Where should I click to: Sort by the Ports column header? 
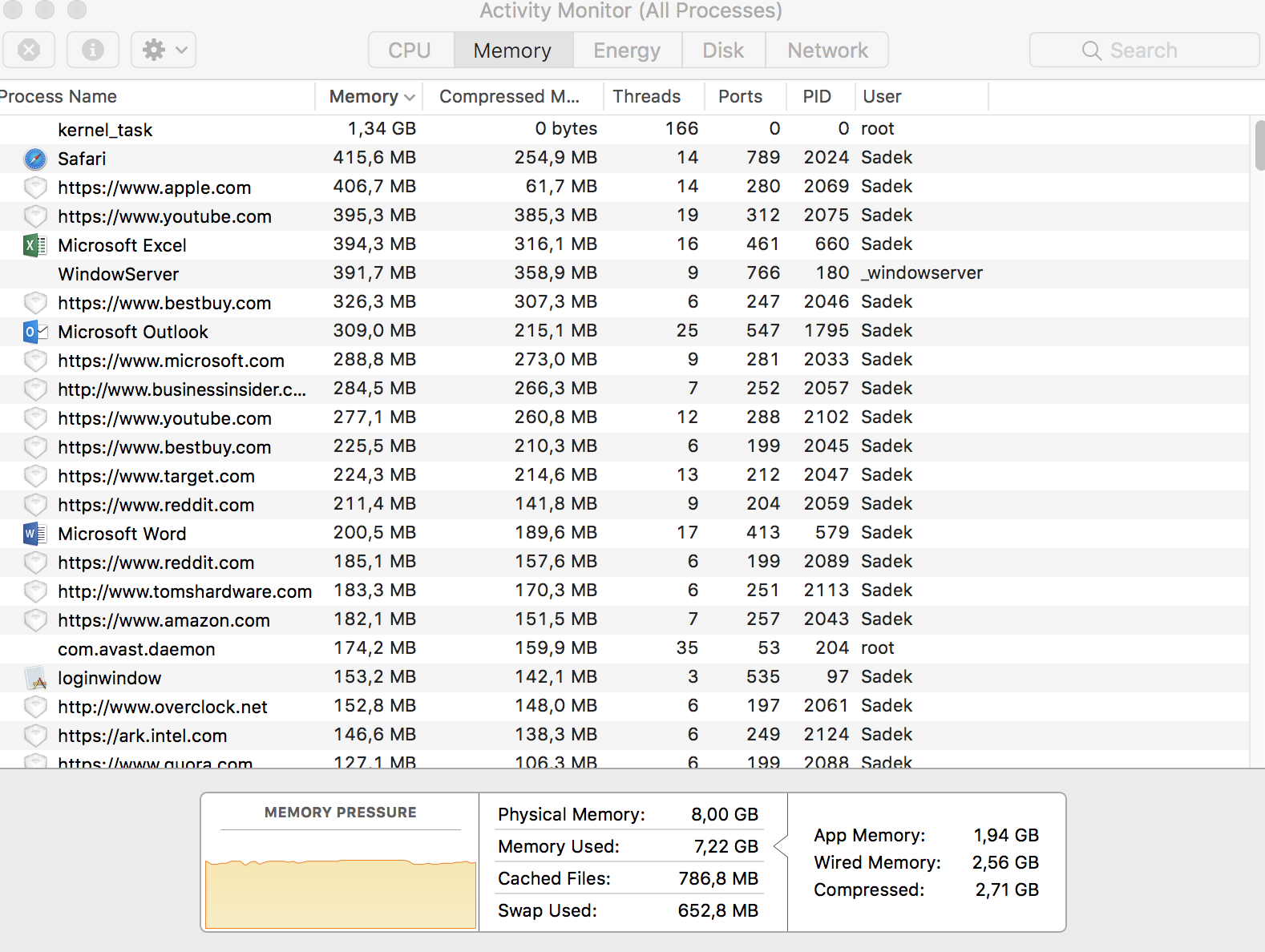point(746,97)
